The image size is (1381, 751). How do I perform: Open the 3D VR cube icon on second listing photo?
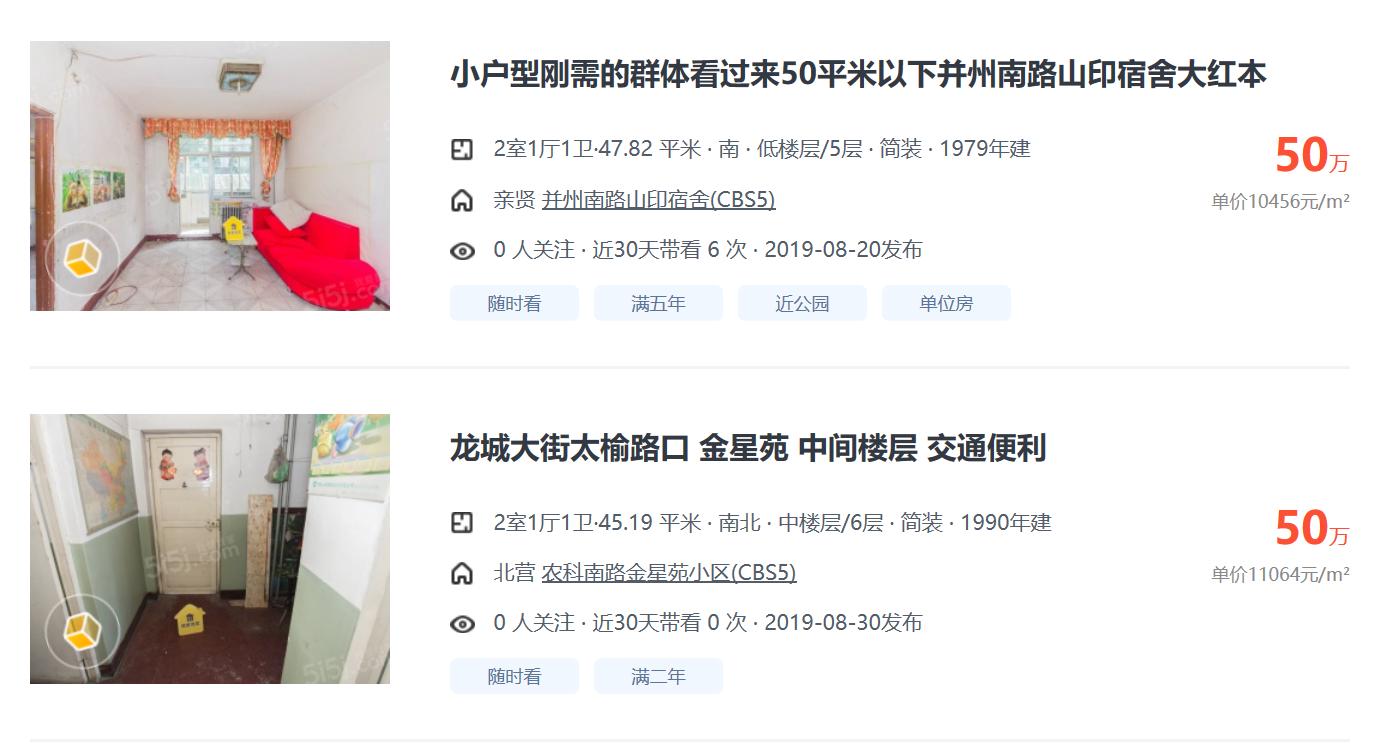point(82,632)
